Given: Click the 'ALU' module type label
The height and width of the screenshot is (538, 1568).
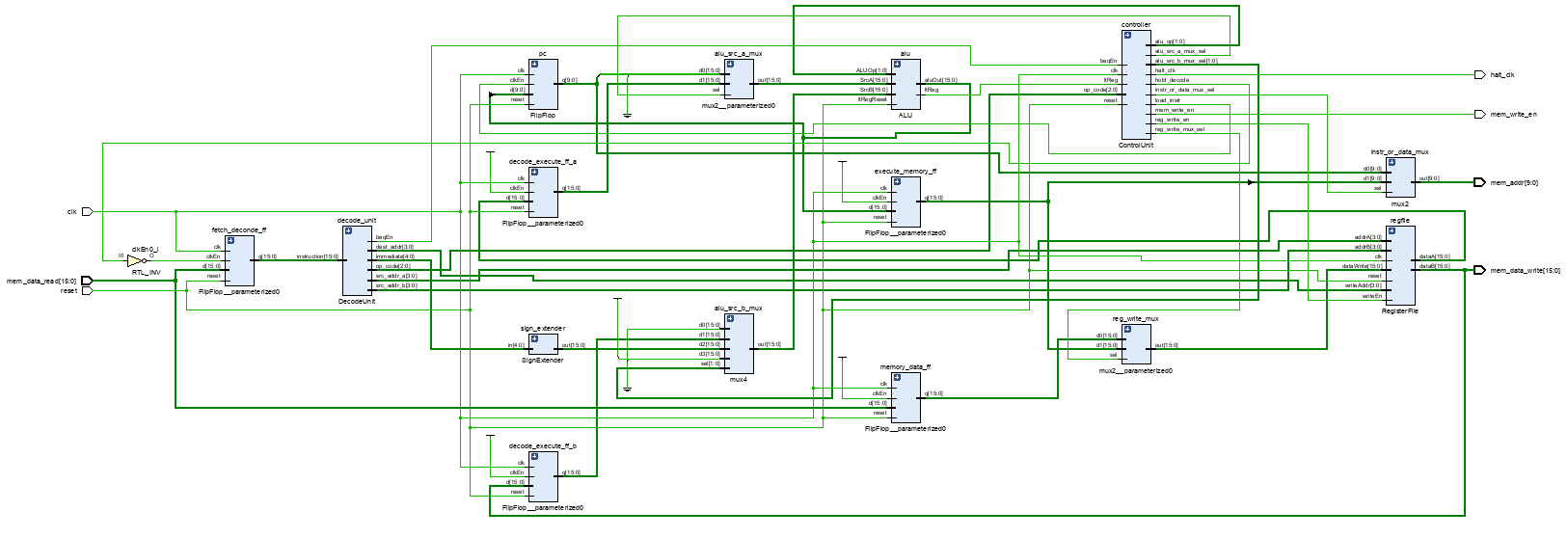Looking at the screenshot, I should (x=906, y=115).
